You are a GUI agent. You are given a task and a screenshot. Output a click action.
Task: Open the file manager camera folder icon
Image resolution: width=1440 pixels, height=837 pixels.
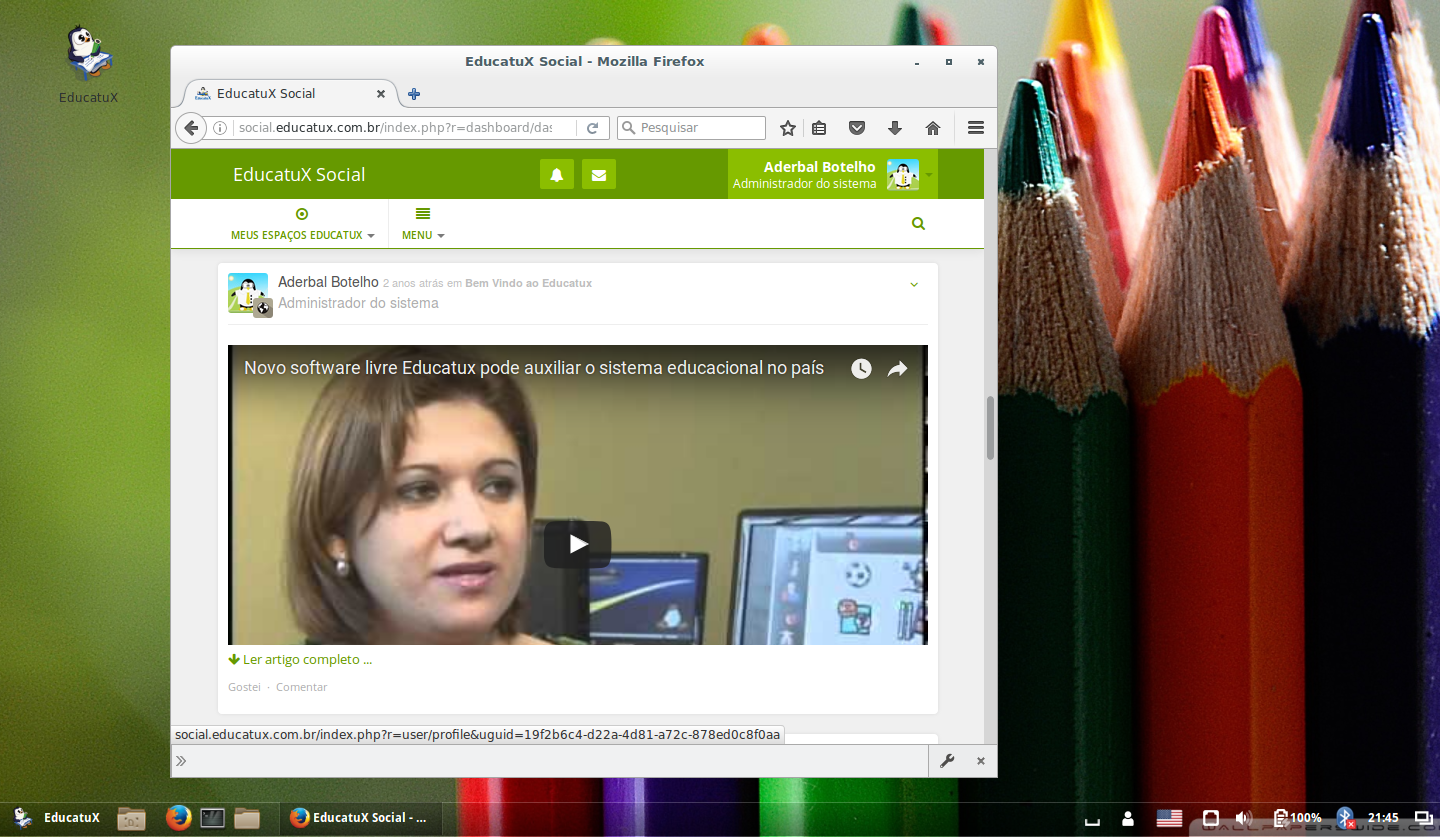tap(131, 818)
